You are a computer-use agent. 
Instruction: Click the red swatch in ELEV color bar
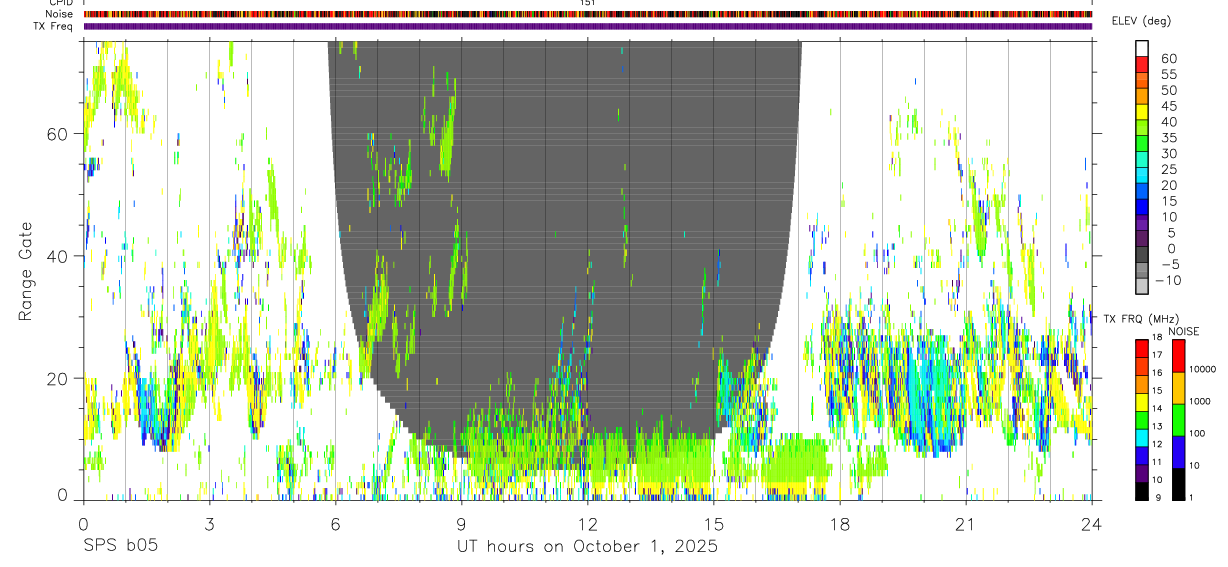[1143, 65]
